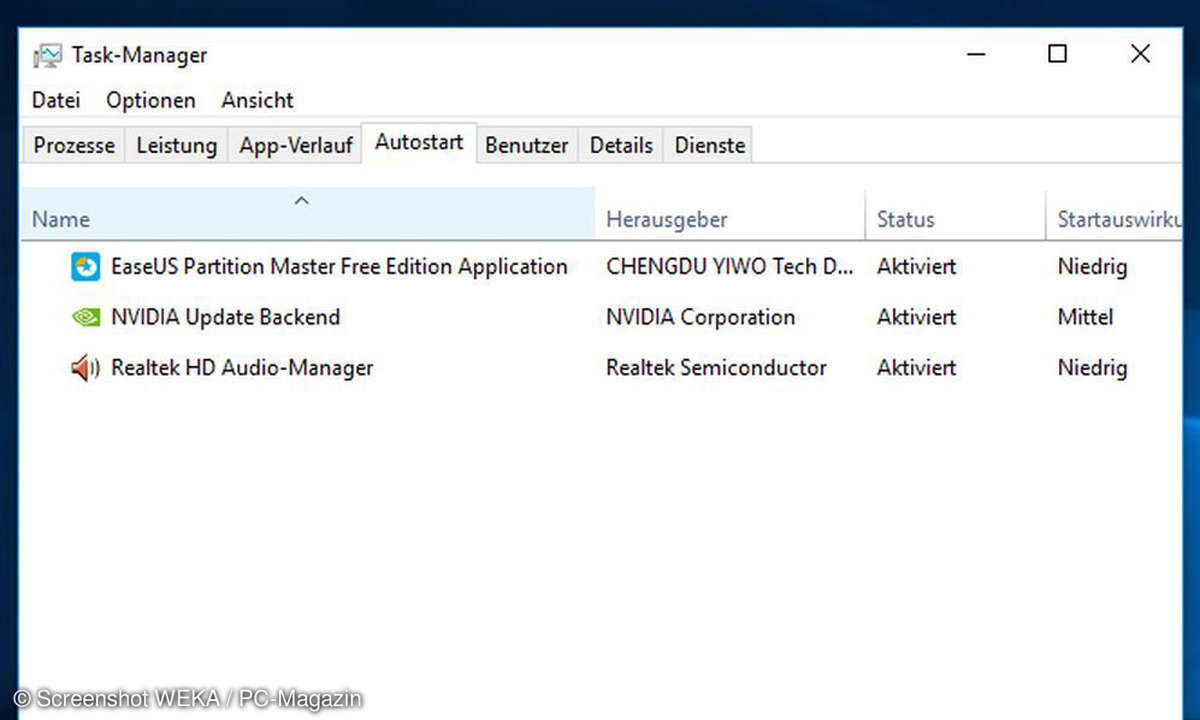The height and width of the screenshot is (720, 1200).
Task: Switch to the Dienste tab
Action: [x=710, y=145]
